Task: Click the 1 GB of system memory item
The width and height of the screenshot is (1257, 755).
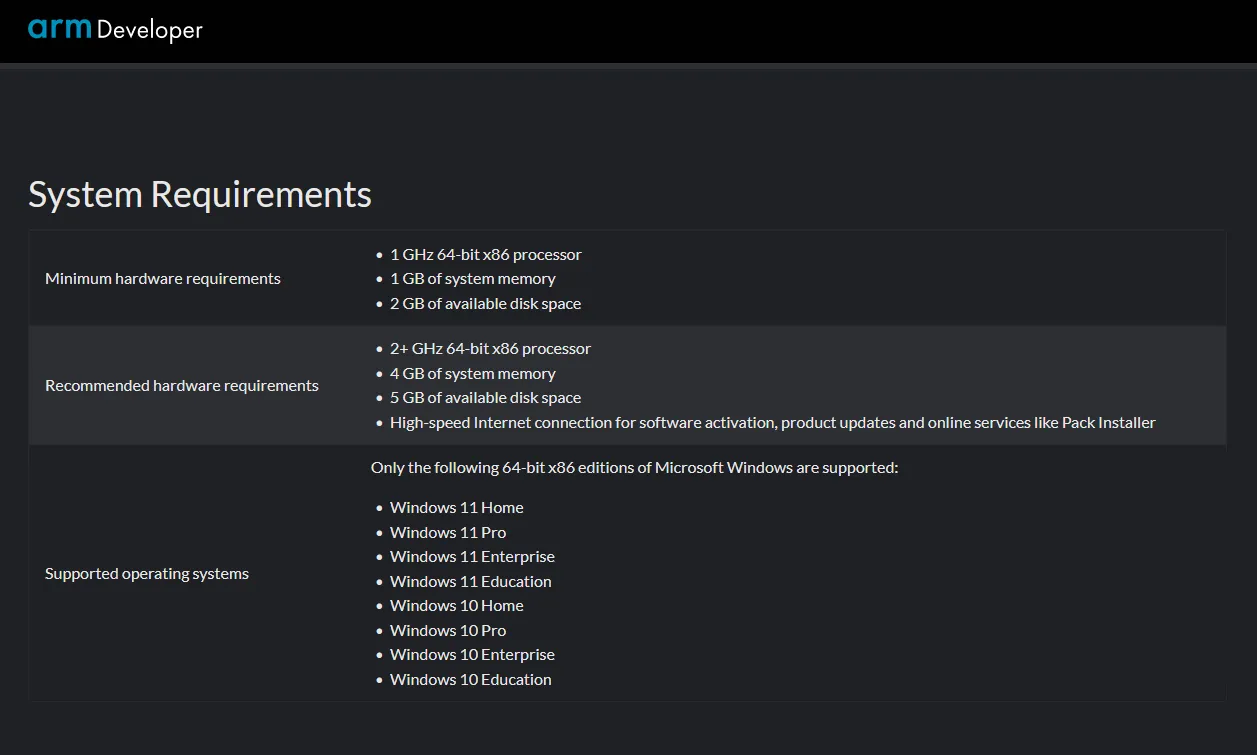Action: [x=472, y=279]
